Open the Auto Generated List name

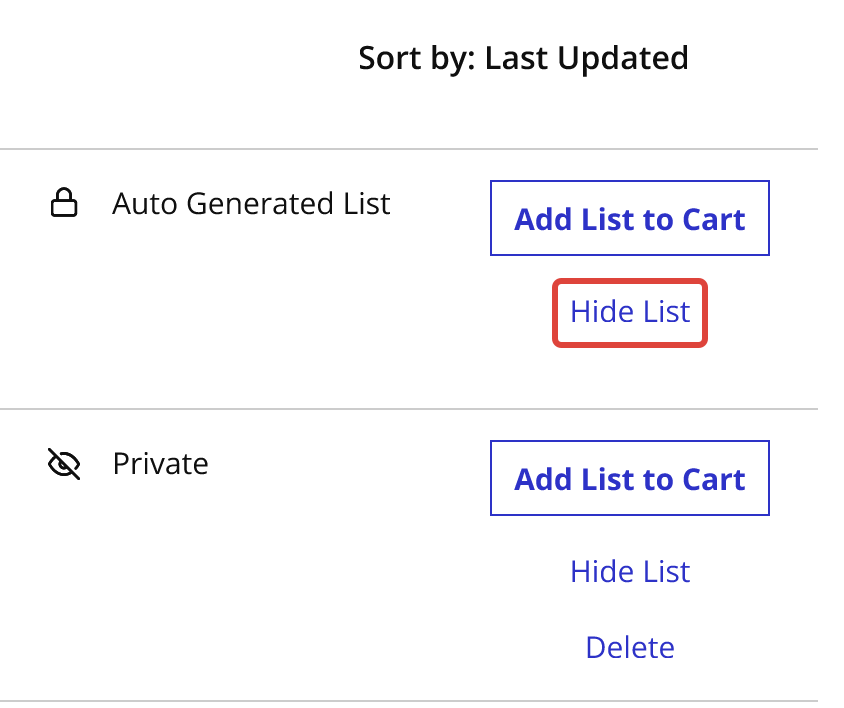[x=251, y=204]
